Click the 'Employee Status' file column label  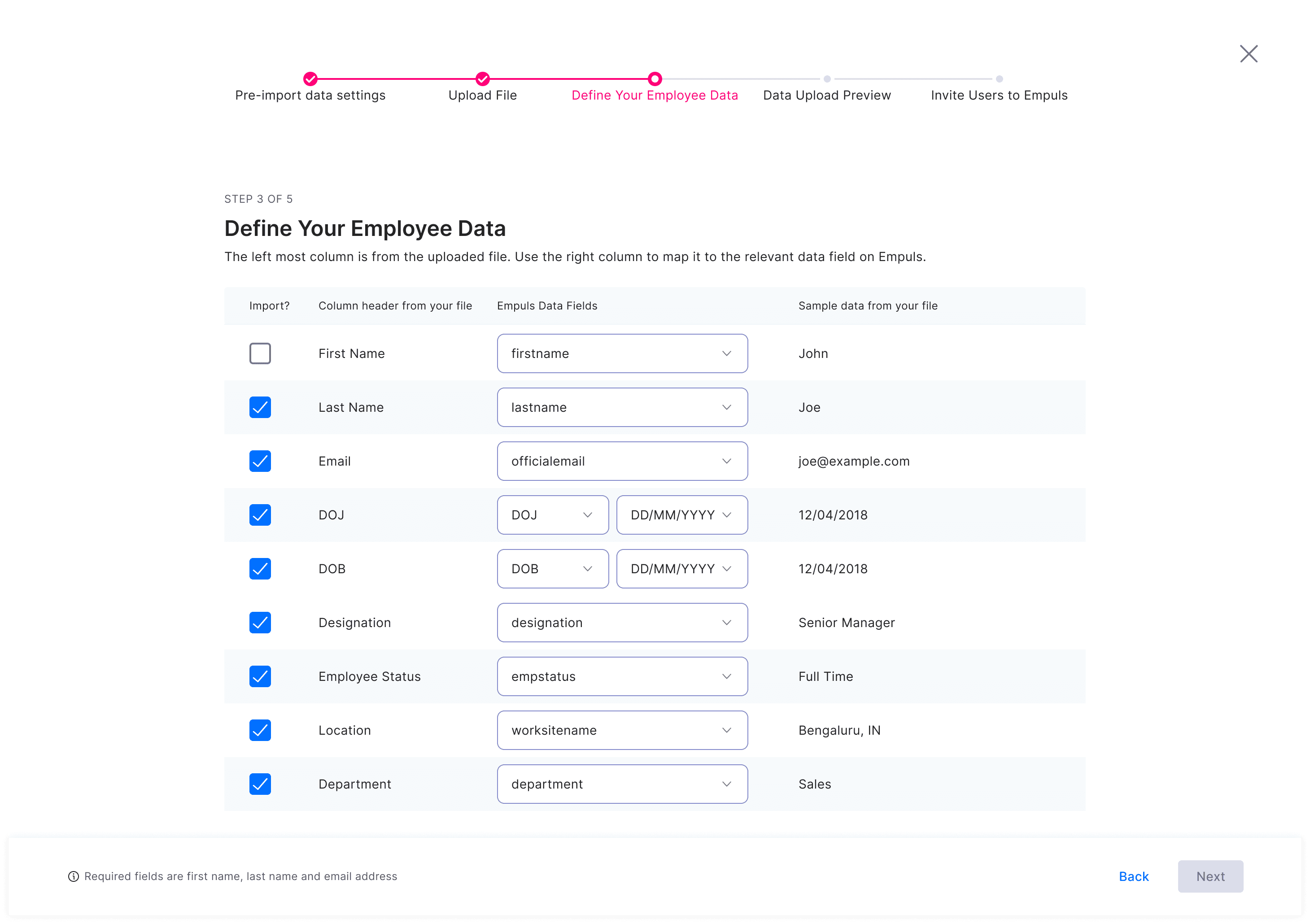370,676
